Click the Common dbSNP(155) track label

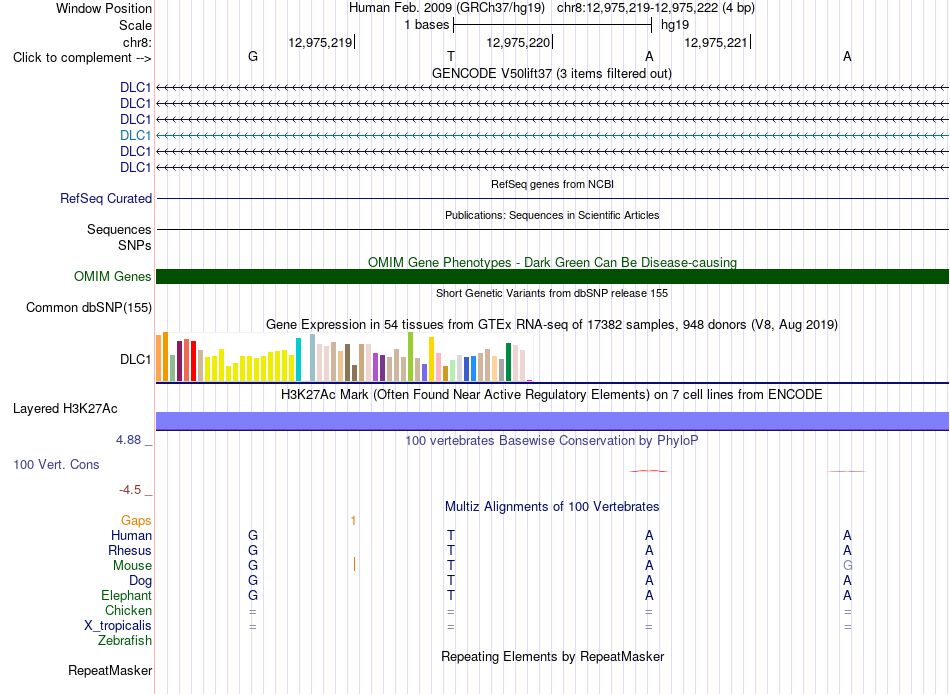click(88, 307)
